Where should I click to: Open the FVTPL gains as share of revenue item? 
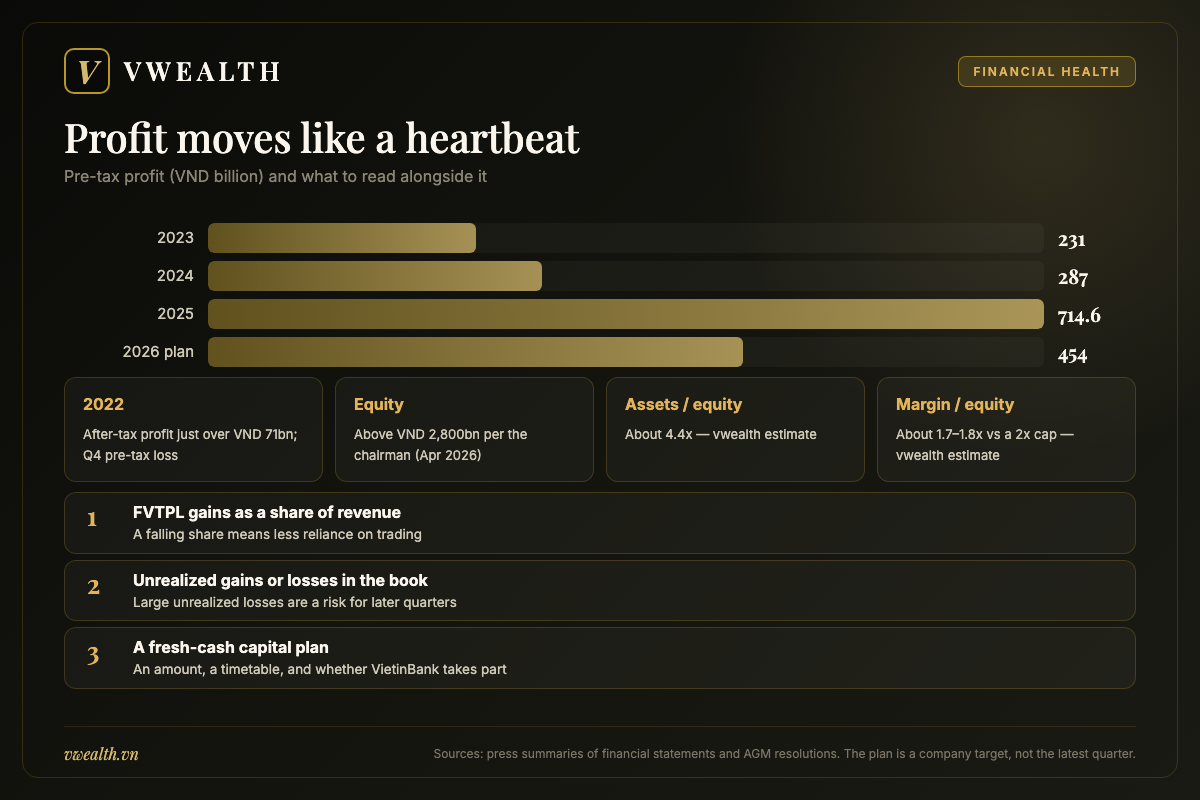pyautogui.click(x=600, y=523)
